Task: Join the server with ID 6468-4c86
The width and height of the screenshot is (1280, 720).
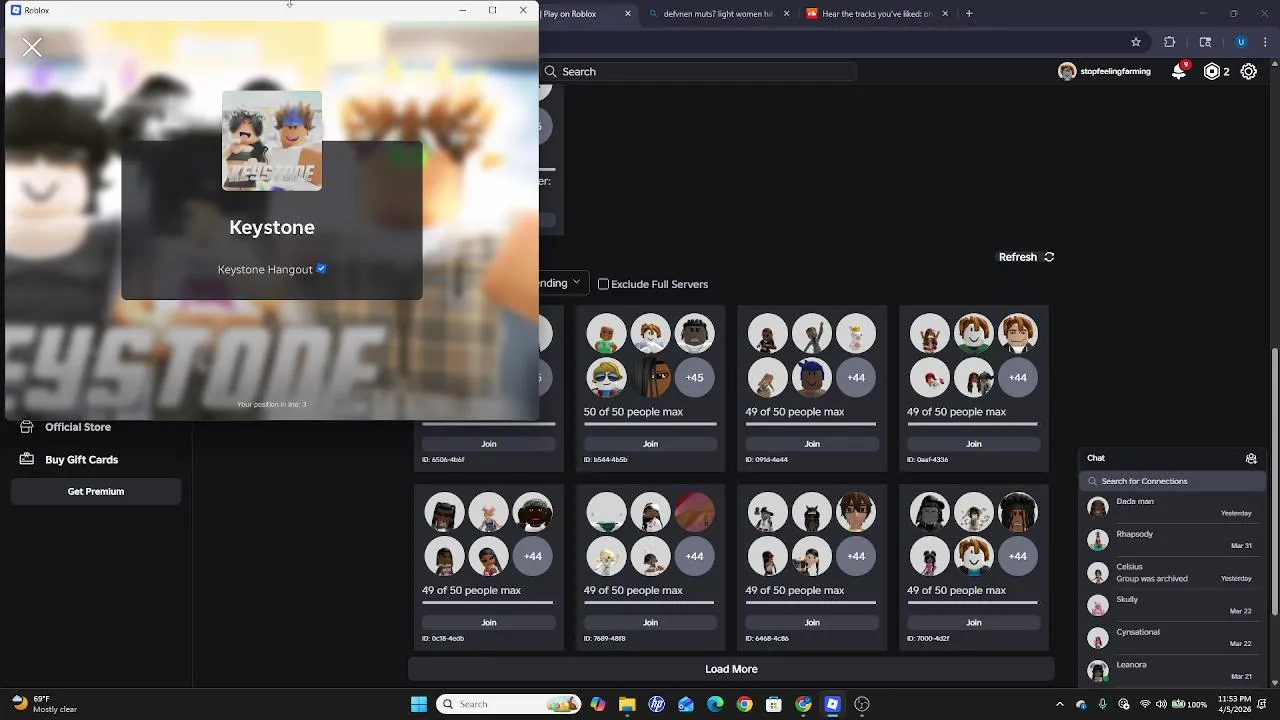Action: click(812, 622)
